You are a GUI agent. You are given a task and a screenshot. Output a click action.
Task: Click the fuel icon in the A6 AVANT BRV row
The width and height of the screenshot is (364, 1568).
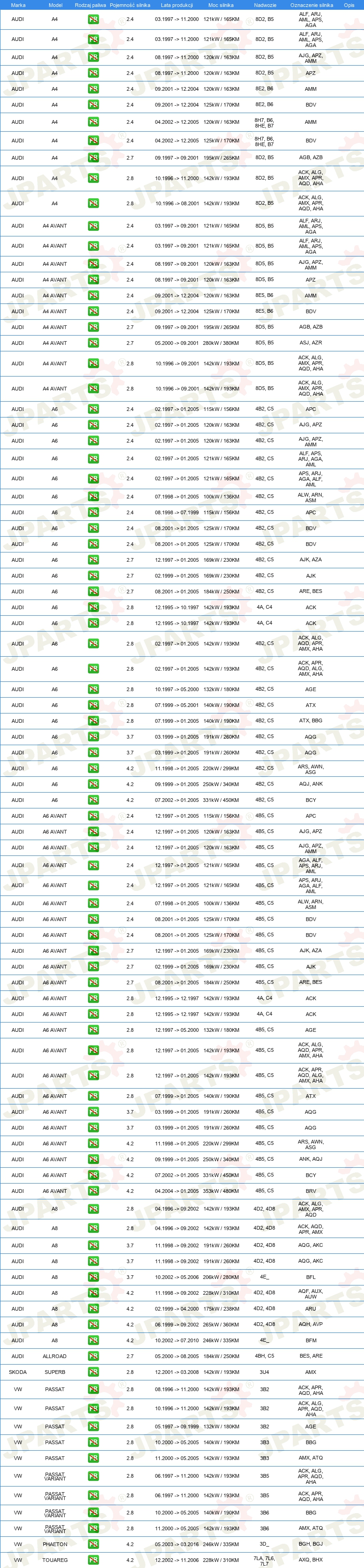click(93, 1191)
